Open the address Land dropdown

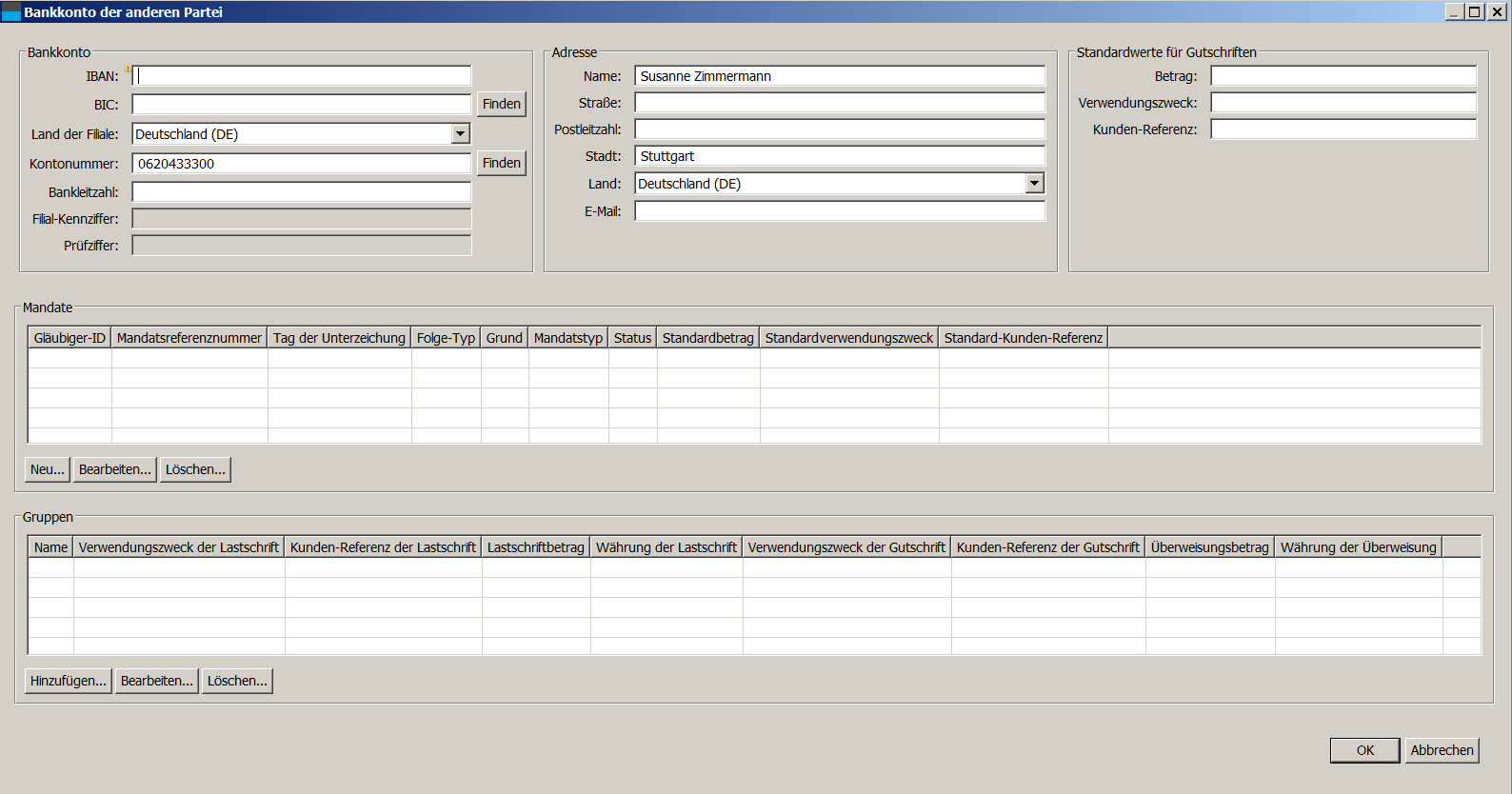[x=1035, y=184]
